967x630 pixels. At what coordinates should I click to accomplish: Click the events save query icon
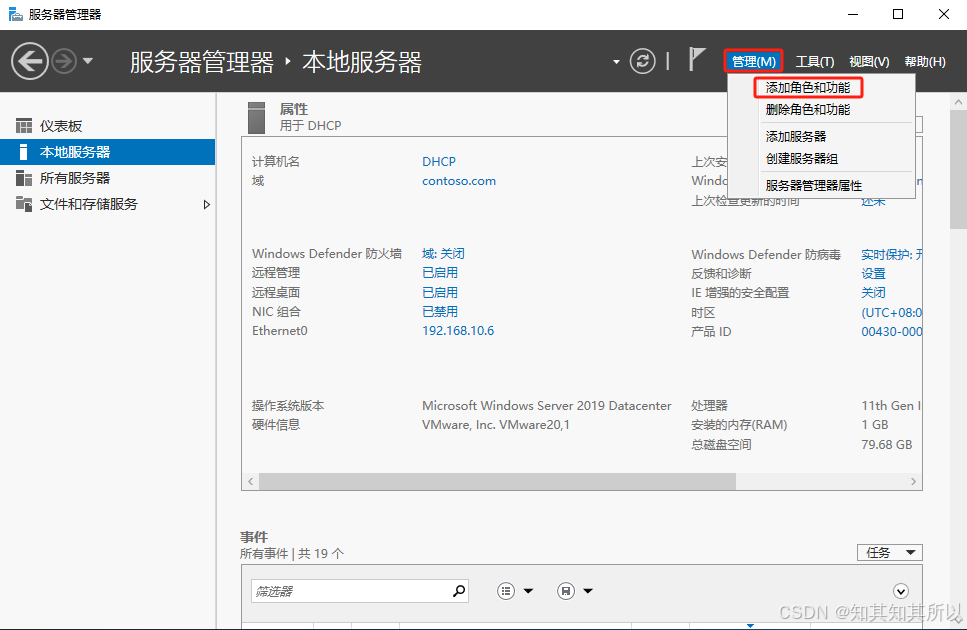(566, 591)
